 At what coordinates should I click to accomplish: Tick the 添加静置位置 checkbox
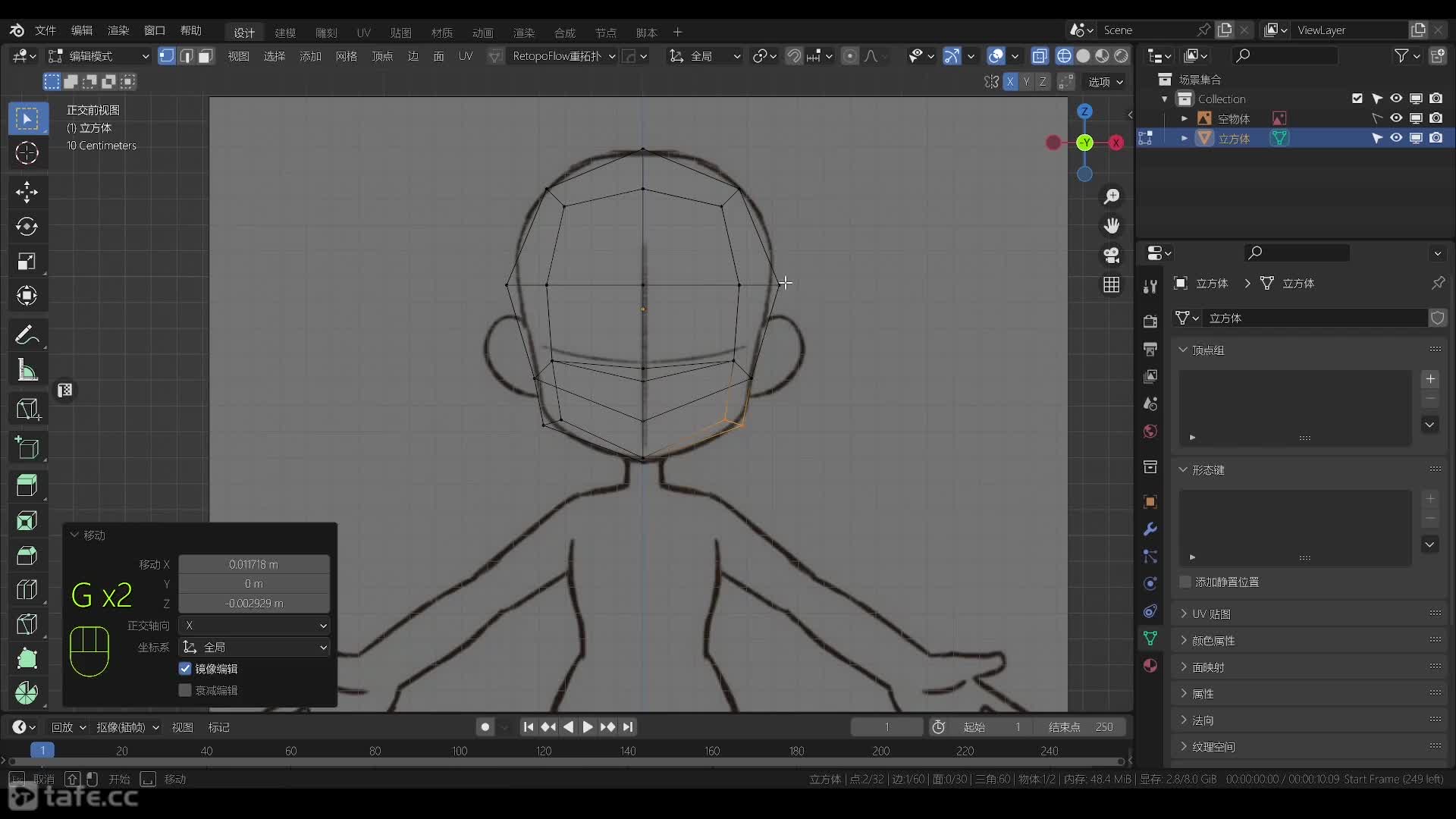coord(1185,582)
